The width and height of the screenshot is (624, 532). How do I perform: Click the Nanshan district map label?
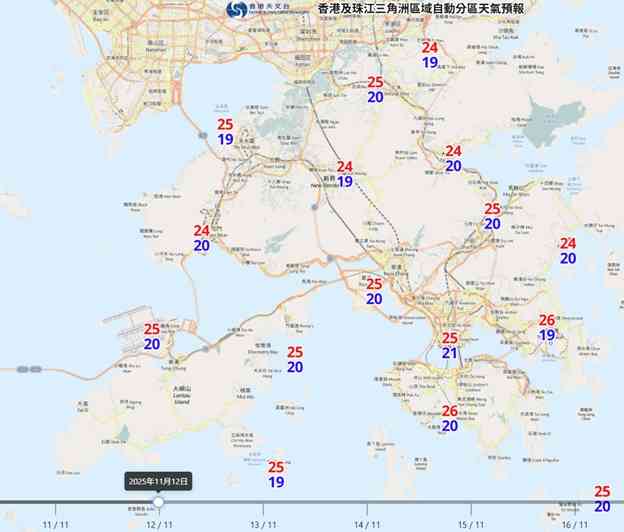coord(155,46)
